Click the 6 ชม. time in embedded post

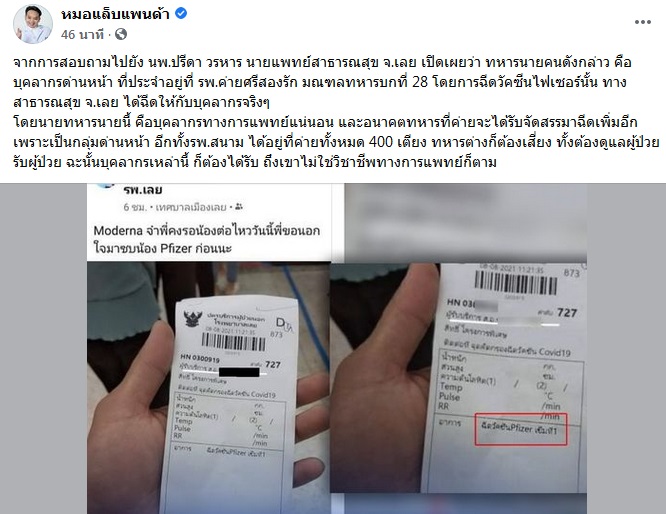click(x=135, y=207)
